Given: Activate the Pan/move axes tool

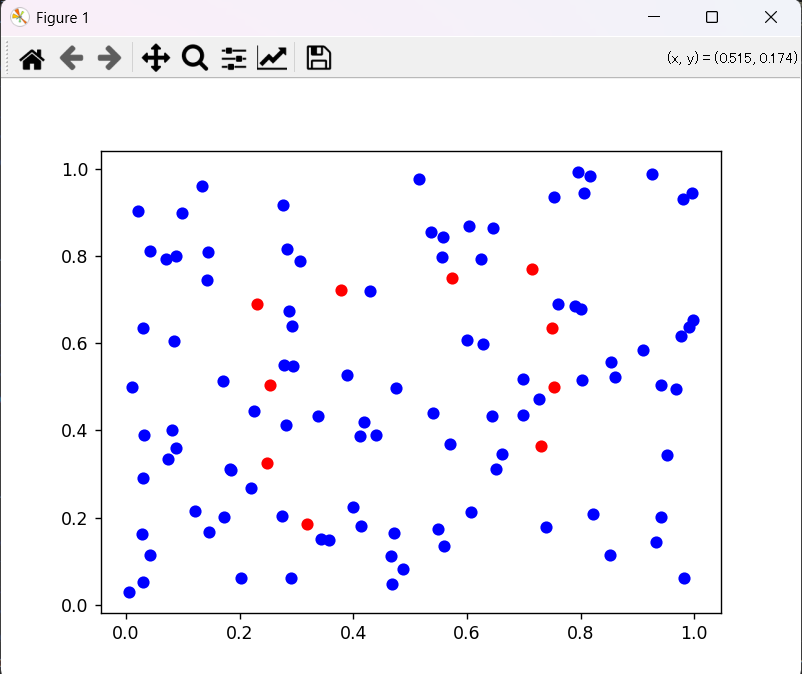Looking at the screenshot, I should point(155,58).
